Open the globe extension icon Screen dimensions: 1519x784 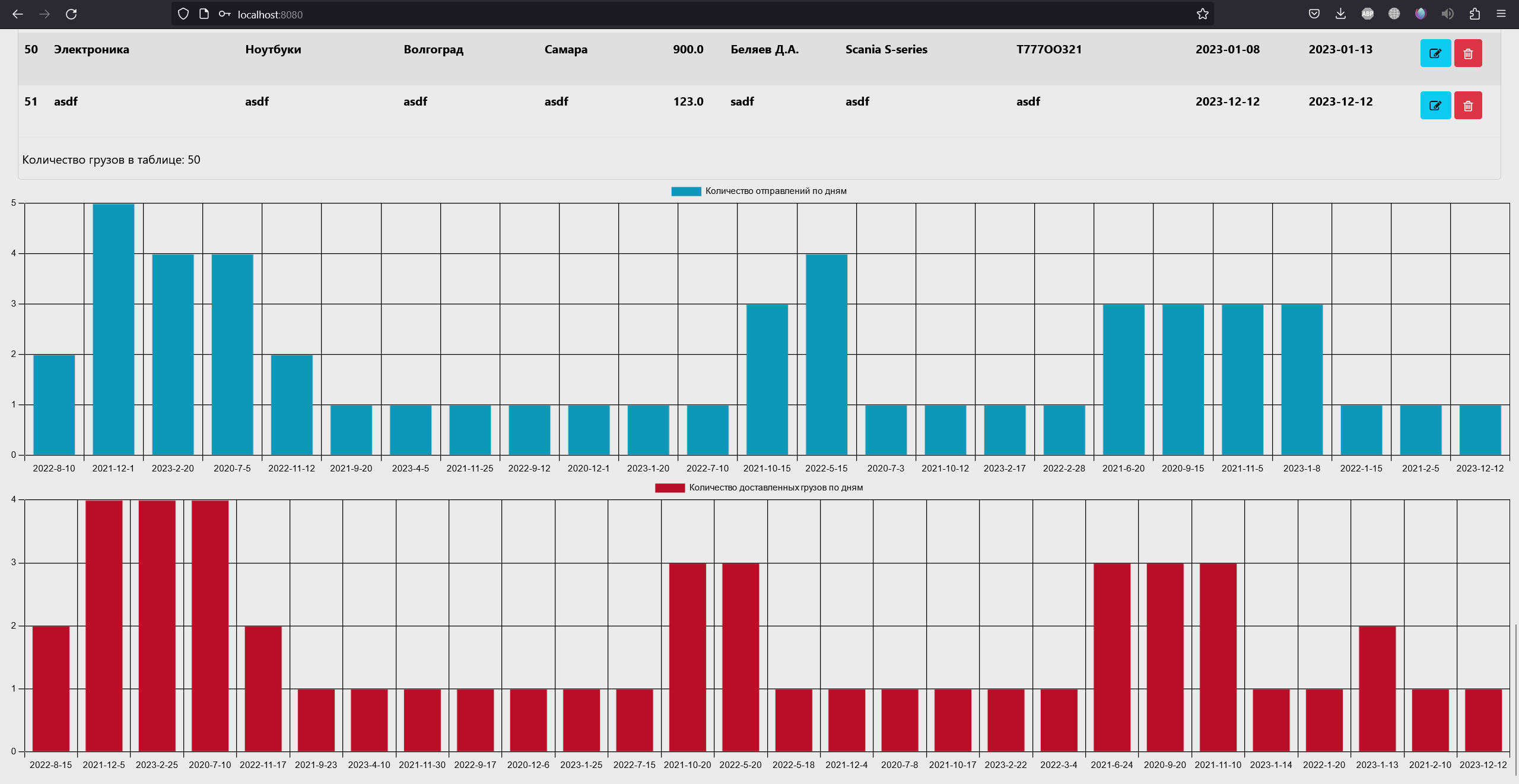(x=1394, y=14)
